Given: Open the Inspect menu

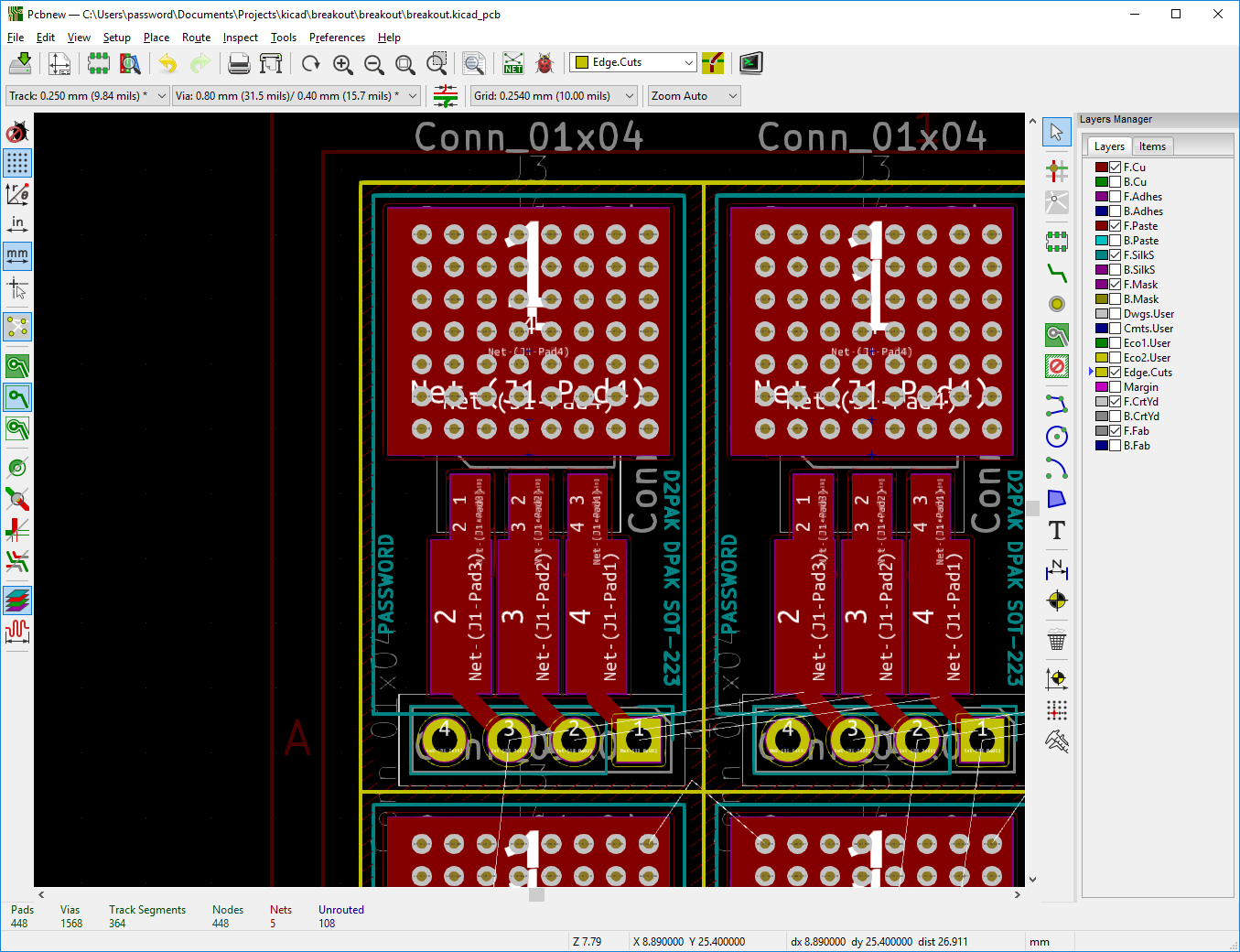Looking at the screenshot, I should pos(241,38).
